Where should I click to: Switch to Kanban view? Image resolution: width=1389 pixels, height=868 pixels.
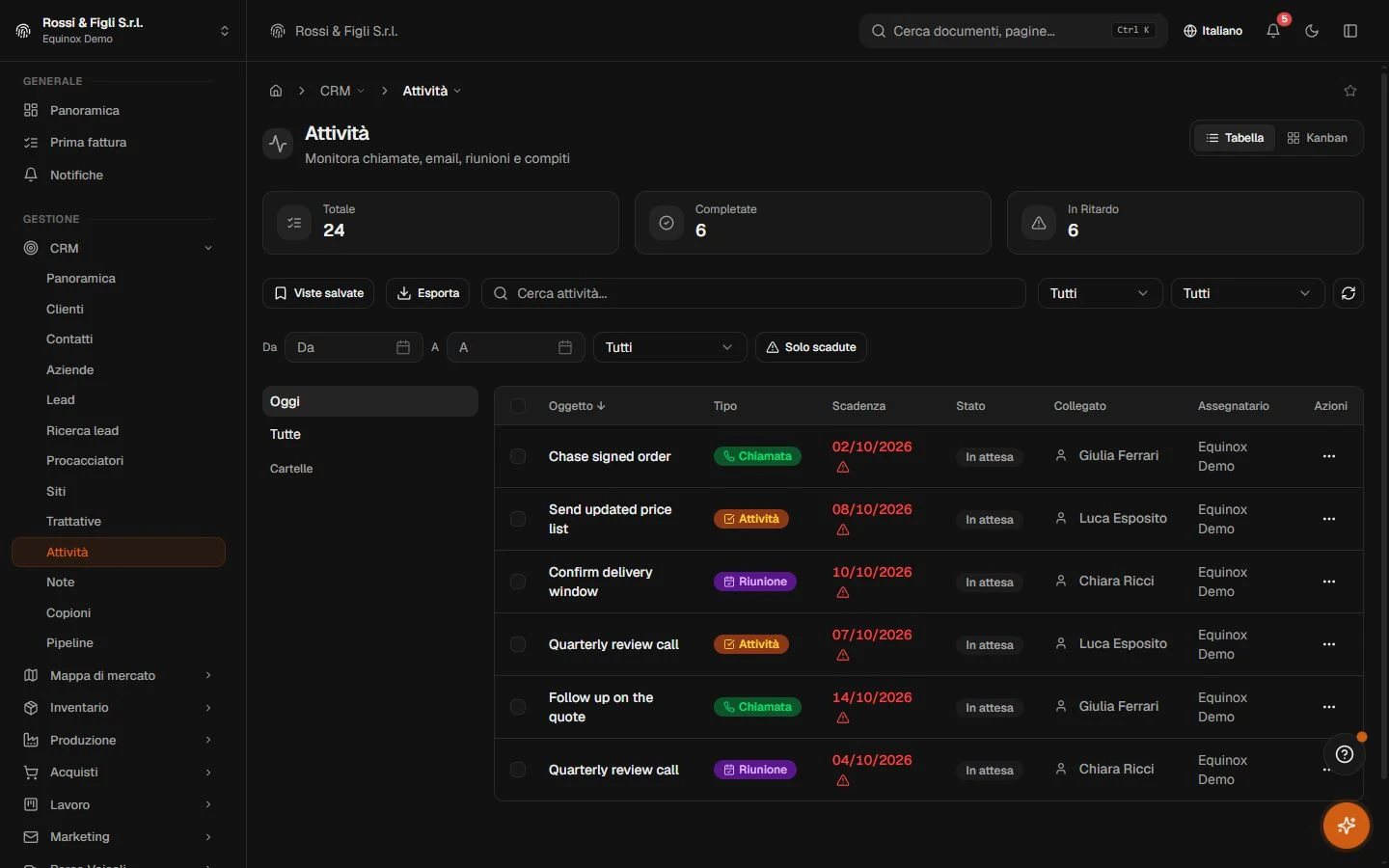(1318, 138)
